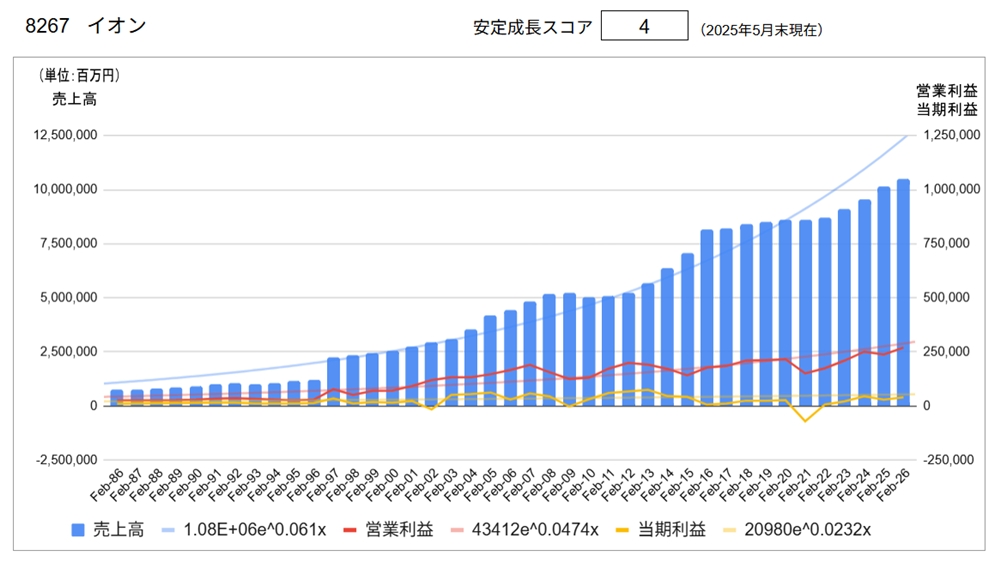The width and height of the screenshot is (1000, 568).
Task: Click the 500,000 right axis value
Action: tap(946, 298)
